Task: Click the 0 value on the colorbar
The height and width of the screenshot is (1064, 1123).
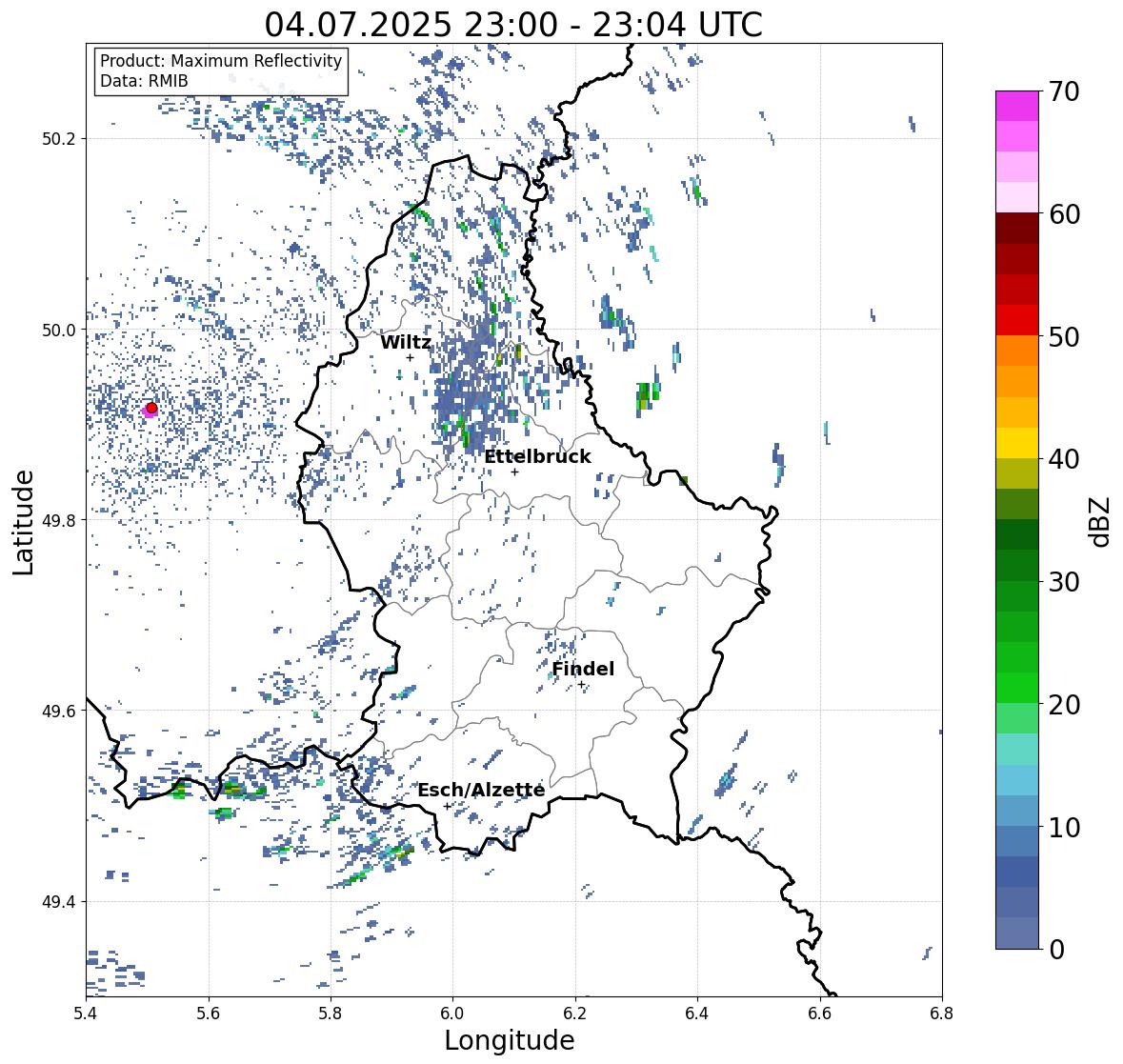Action: pos(1056,950)
